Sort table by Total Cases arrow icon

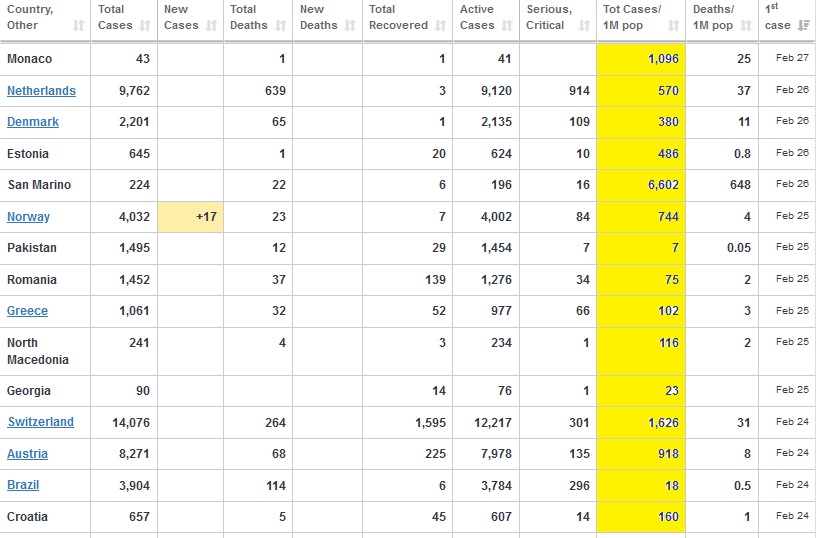[x=147, y=25]
